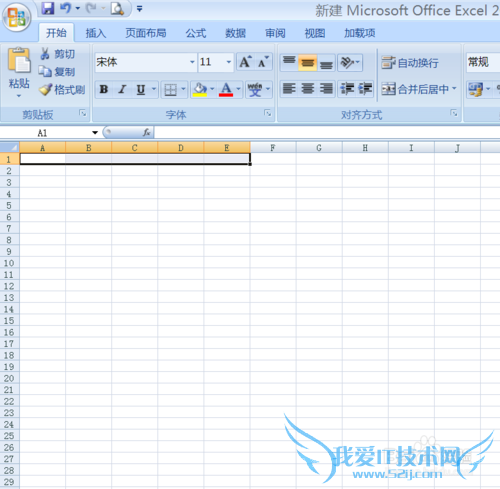500x489 pixels.
Task: Click Merge and Center (合并后居中)
Action: [415, 89]
